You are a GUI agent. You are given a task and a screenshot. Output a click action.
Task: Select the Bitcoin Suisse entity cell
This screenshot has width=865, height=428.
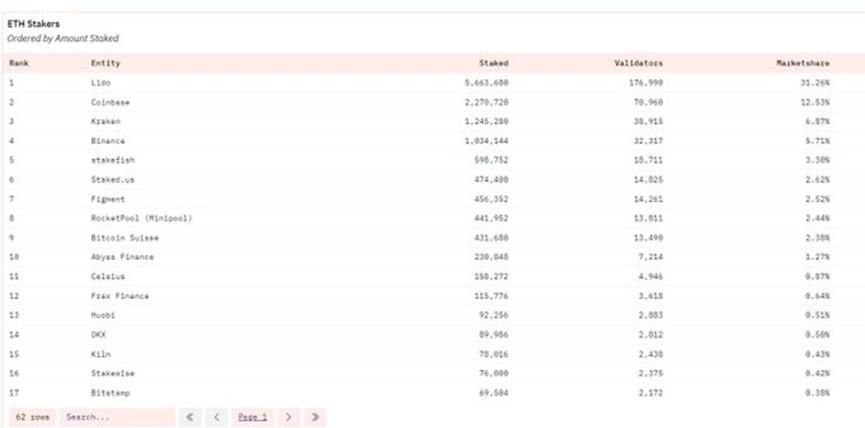(x=125, y=238)
